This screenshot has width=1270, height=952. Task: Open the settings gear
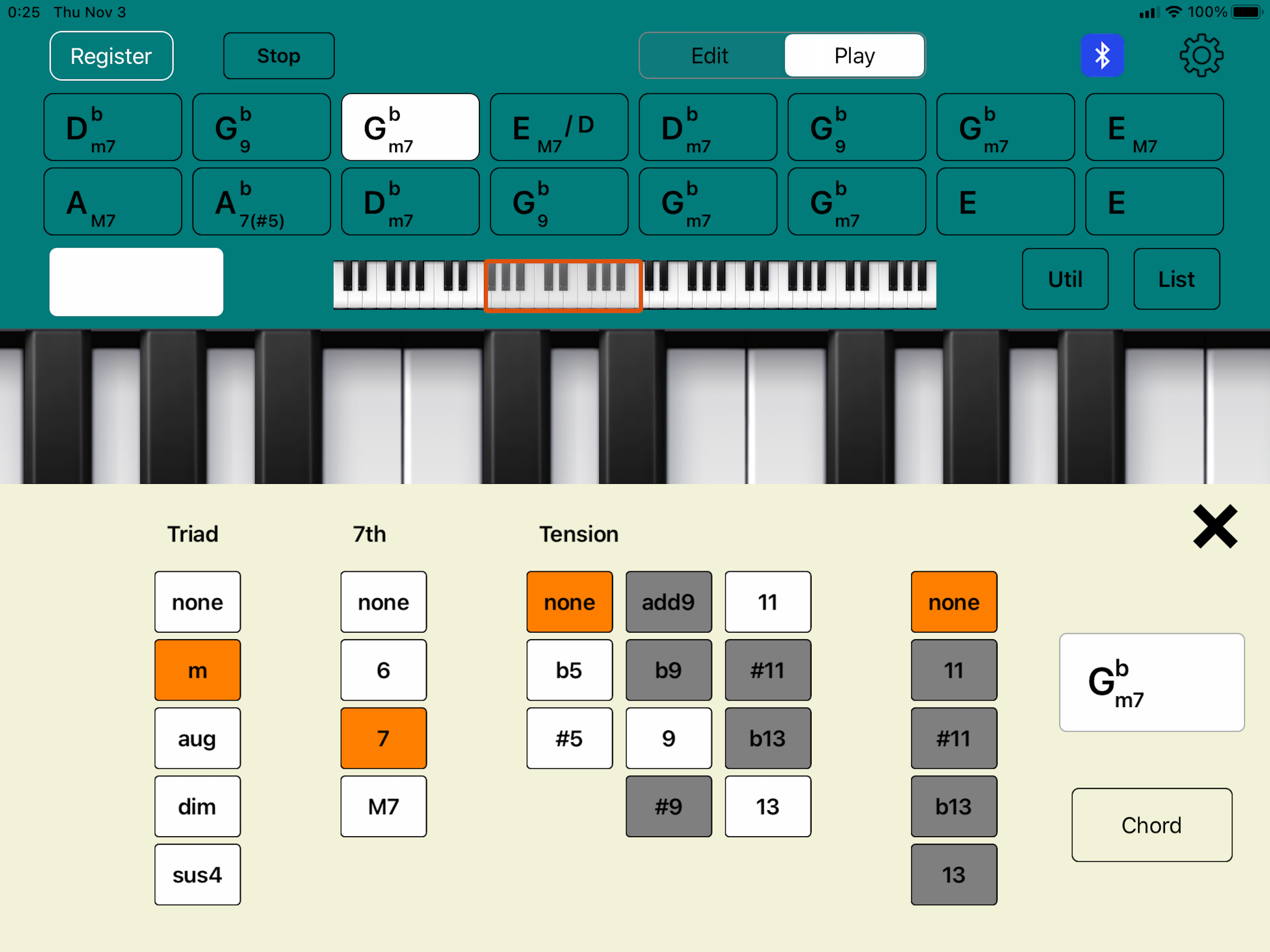click(1201, 56)
